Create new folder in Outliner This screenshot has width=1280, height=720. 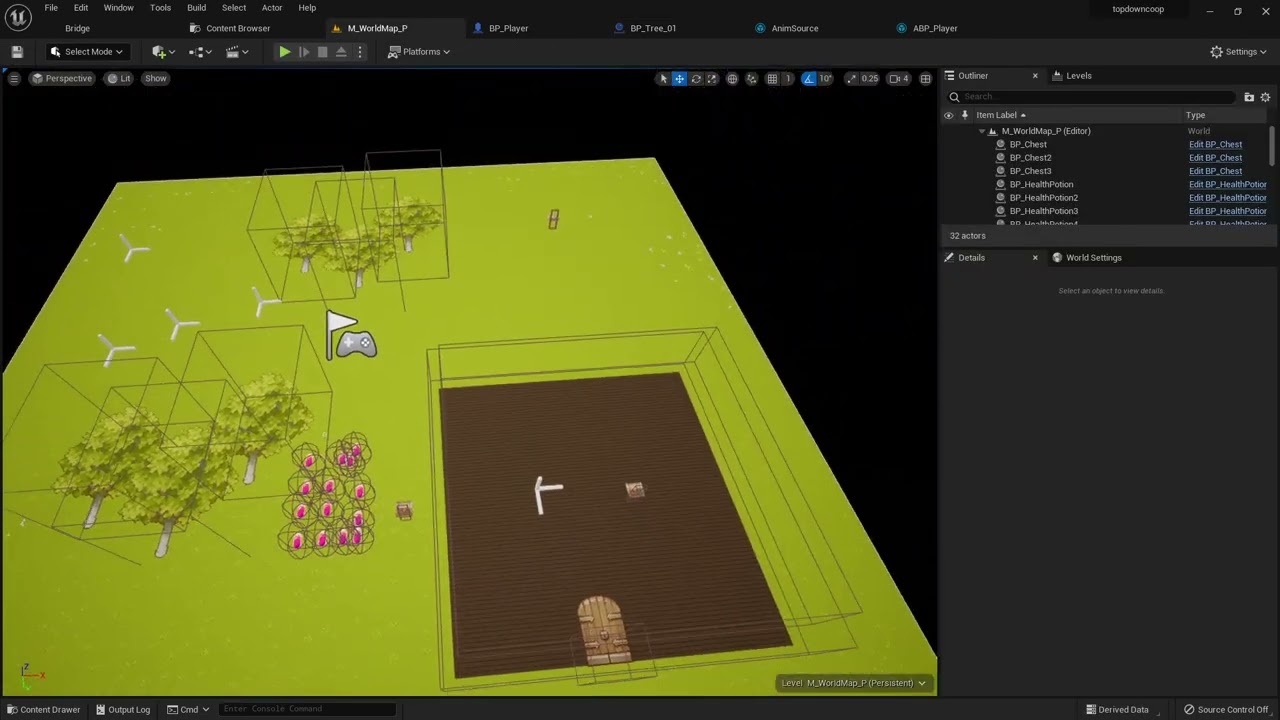pos(1249,97)
